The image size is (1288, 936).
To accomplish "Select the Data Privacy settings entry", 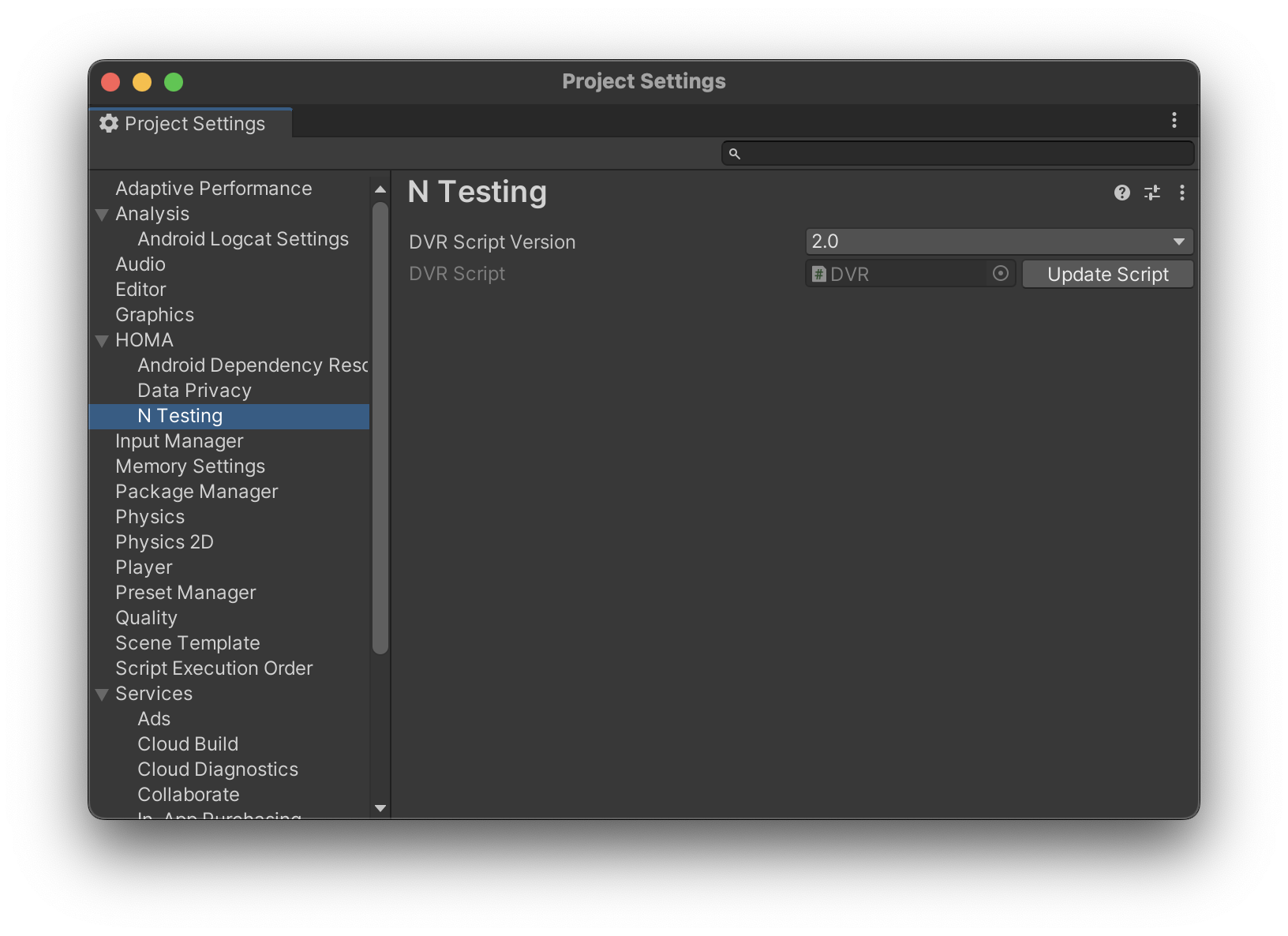I will 194,390.
